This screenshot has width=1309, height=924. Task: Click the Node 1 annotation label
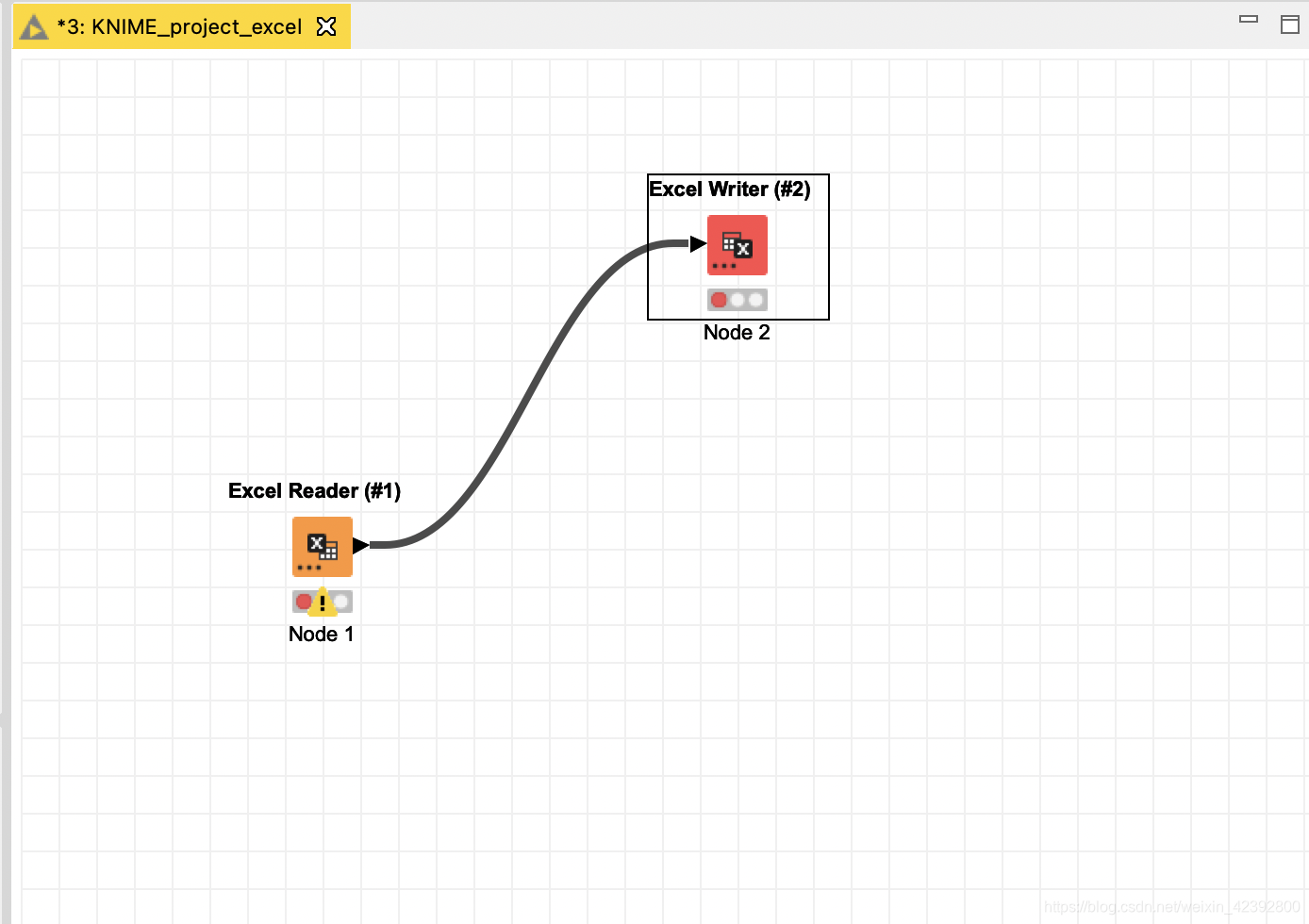(322, 635)
